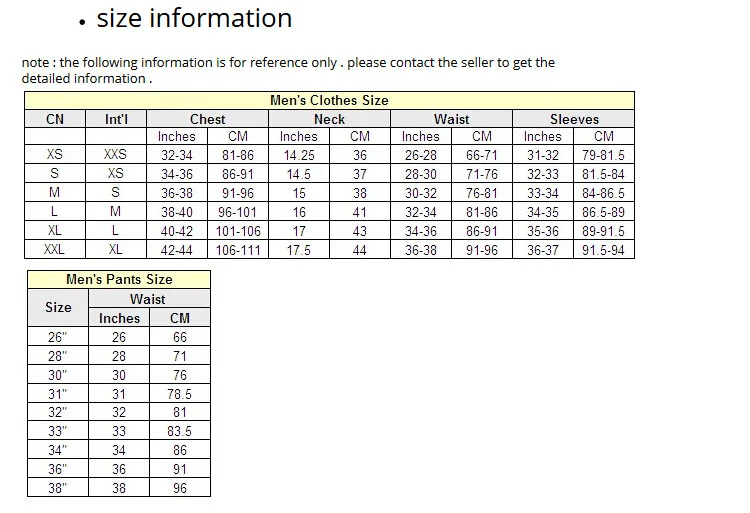The width and height of the screenshot is (750, 513).
Task: Click Waist header in Men's Clothes table
Action: tap(451, 119)
